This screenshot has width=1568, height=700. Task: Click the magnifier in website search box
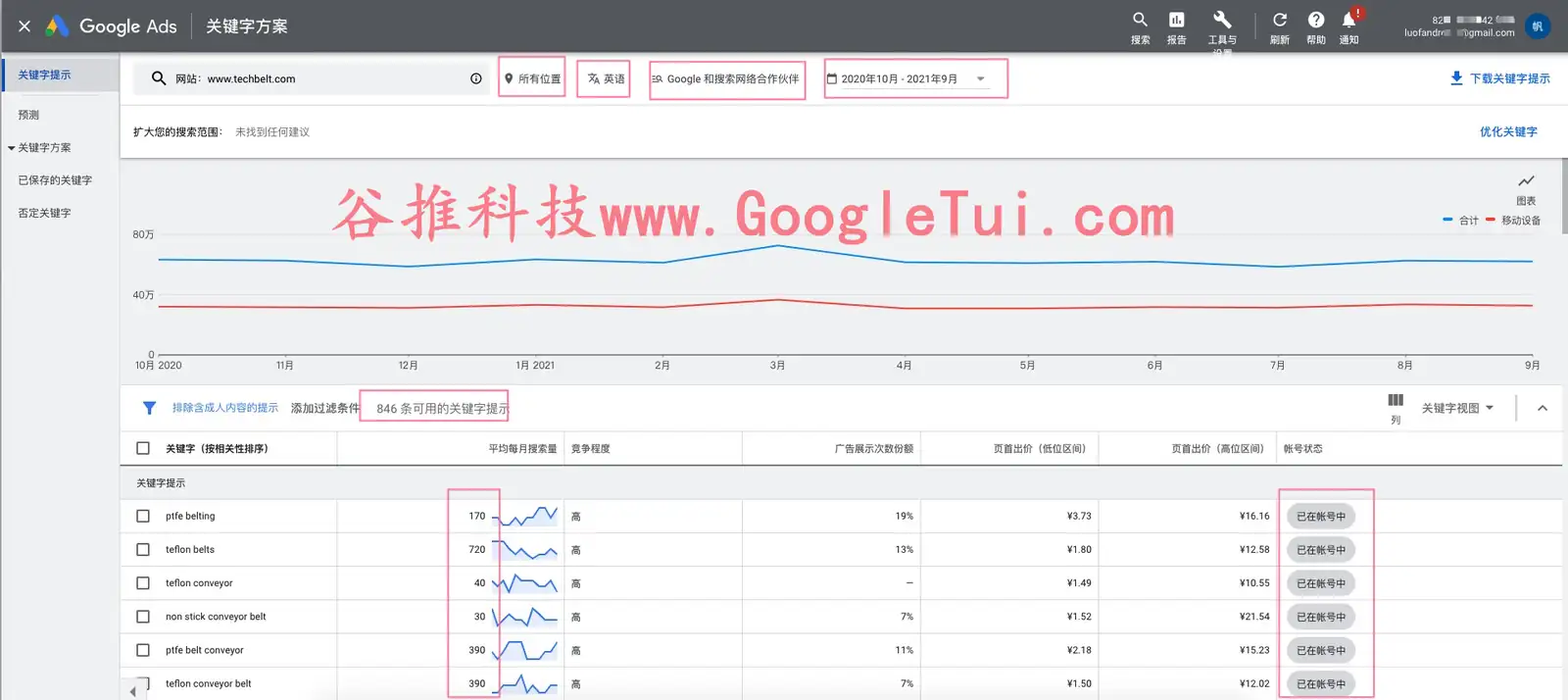point(158,78)
